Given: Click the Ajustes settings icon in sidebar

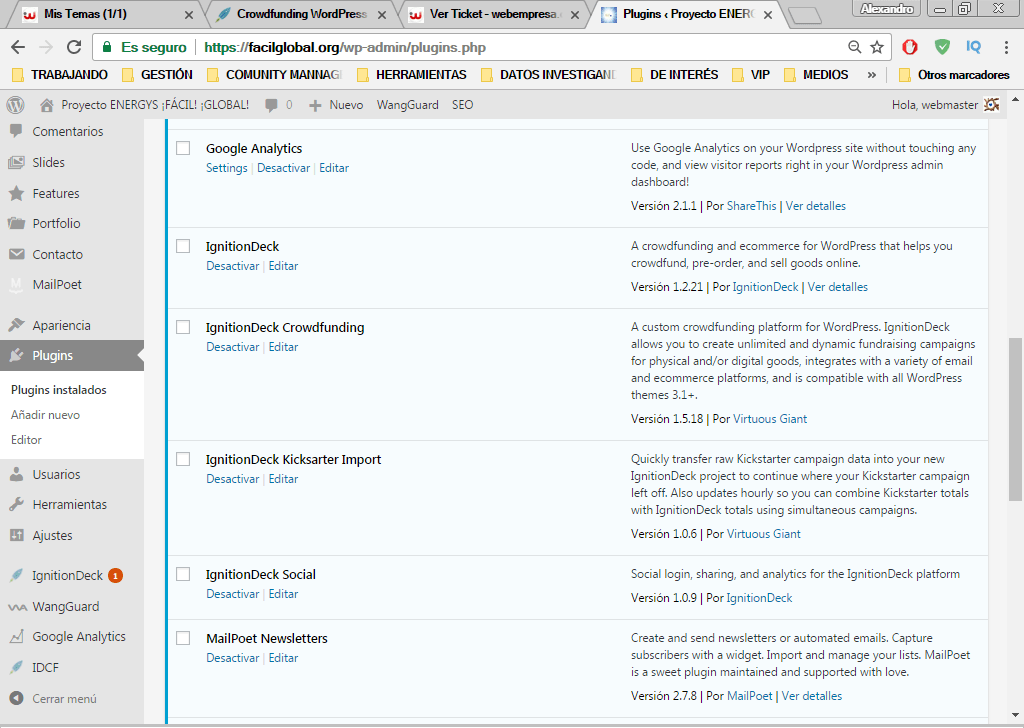Looking at the screenshot, I should point(16,535).
